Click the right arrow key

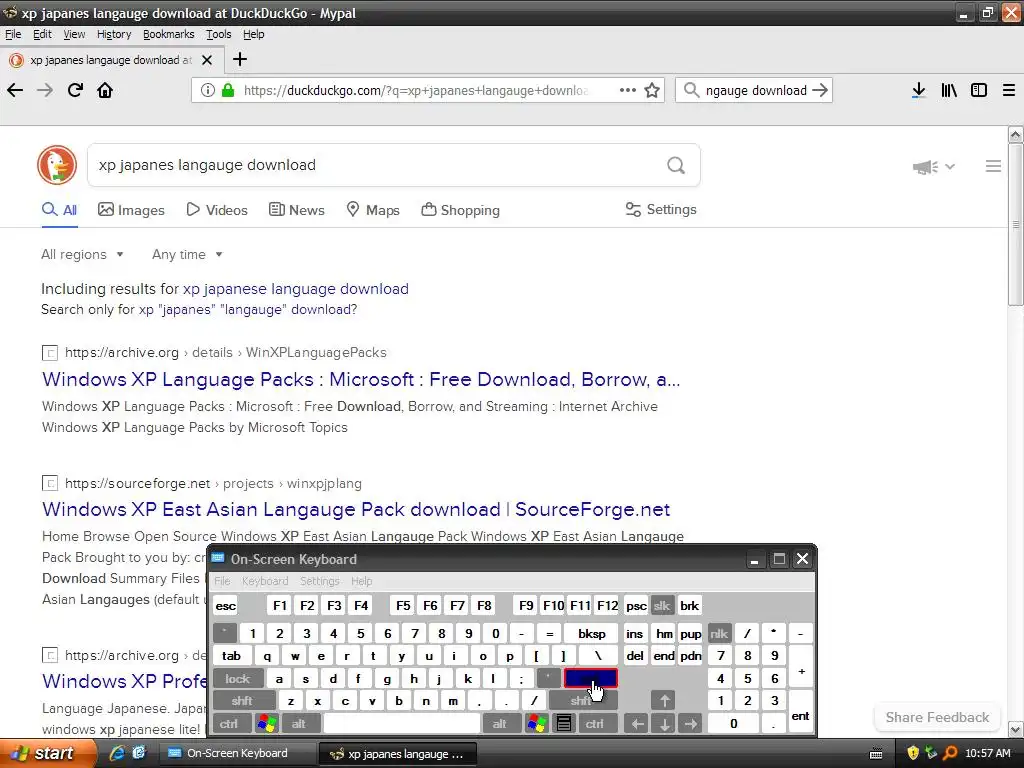click(x=690, y=724)
